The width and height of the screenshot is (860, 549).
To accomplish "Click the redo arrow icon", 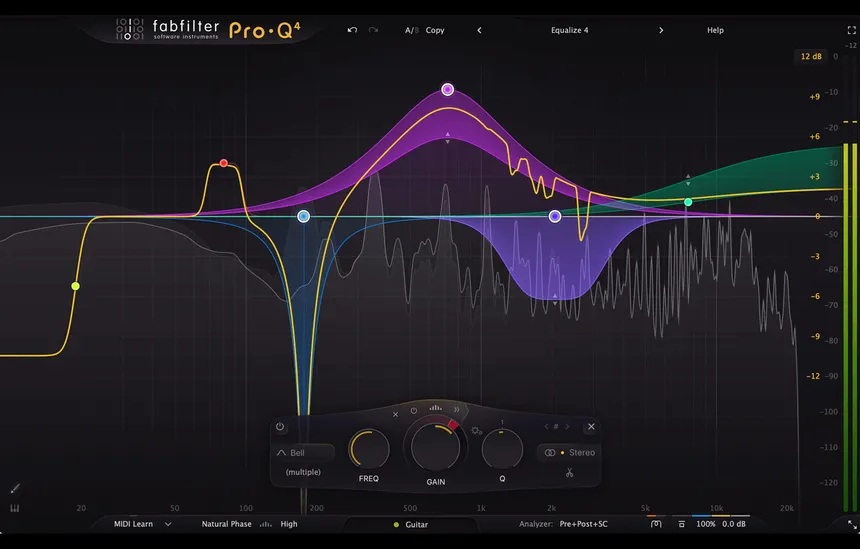I will click(374, 30).
